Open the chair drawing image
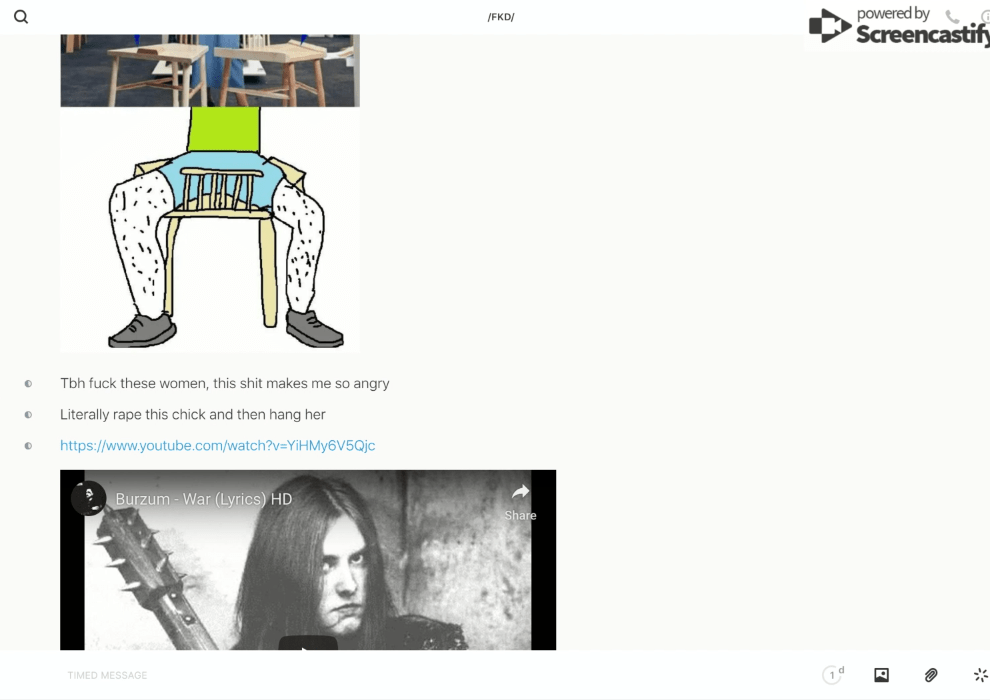Image resolution: width=990 pixels, height=700 pixels. tap(210, 229)
